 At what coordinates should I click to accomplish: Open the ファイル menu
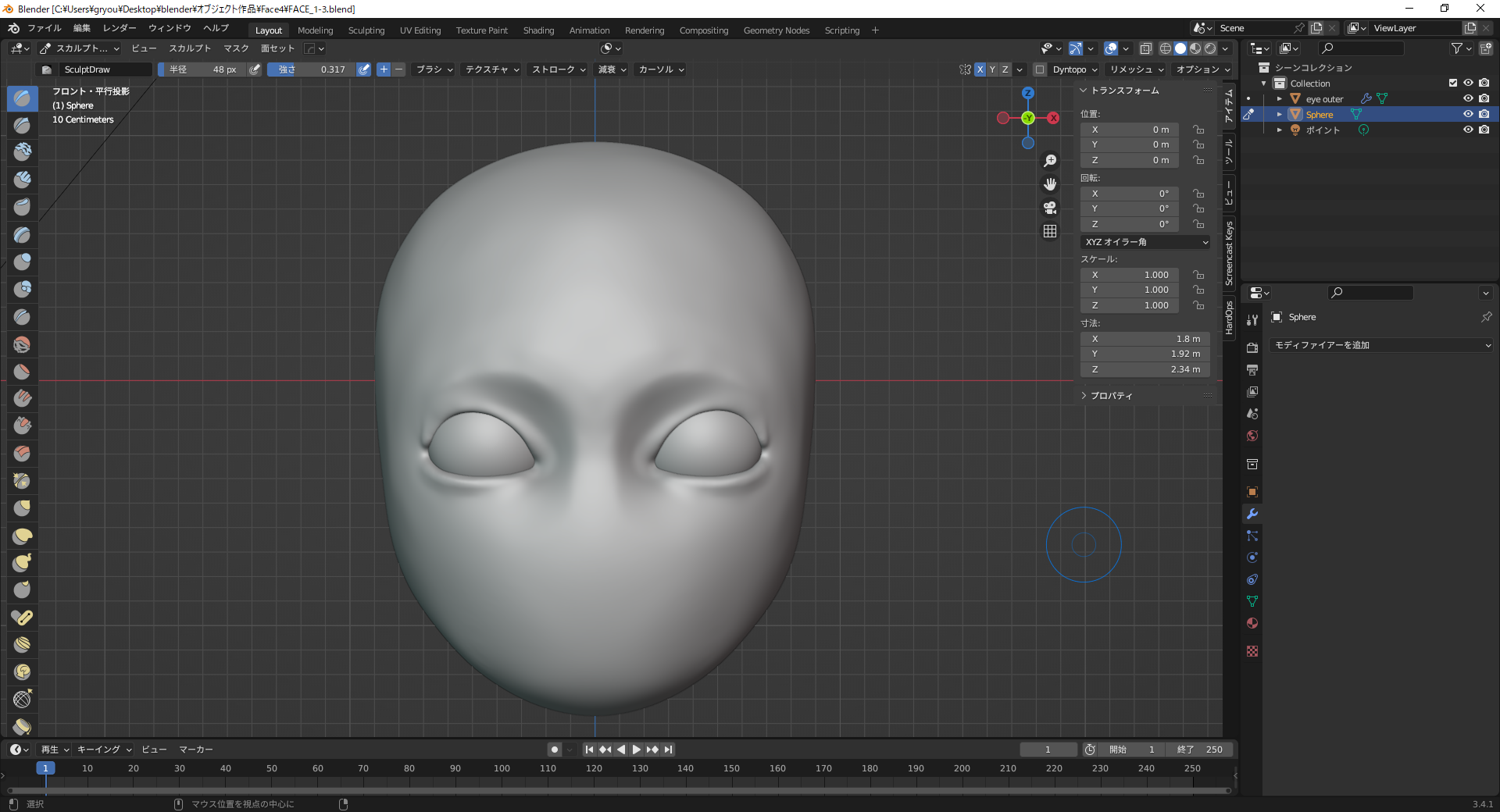pos(45,28)
